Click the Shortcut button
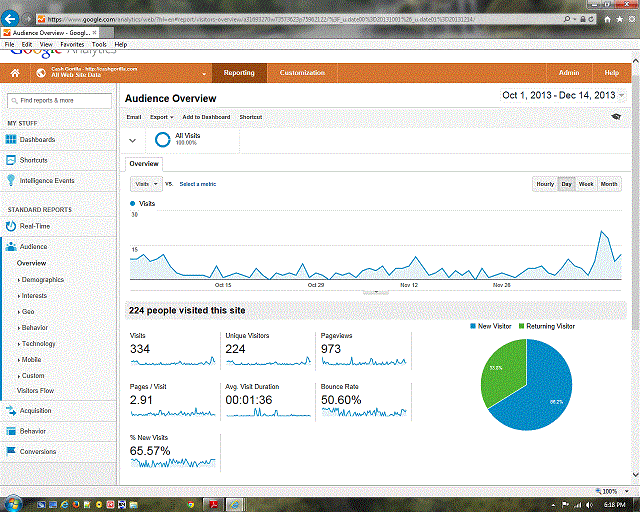Image resolution: width=640 pixels, height=512 pixels. click(251, 117)
